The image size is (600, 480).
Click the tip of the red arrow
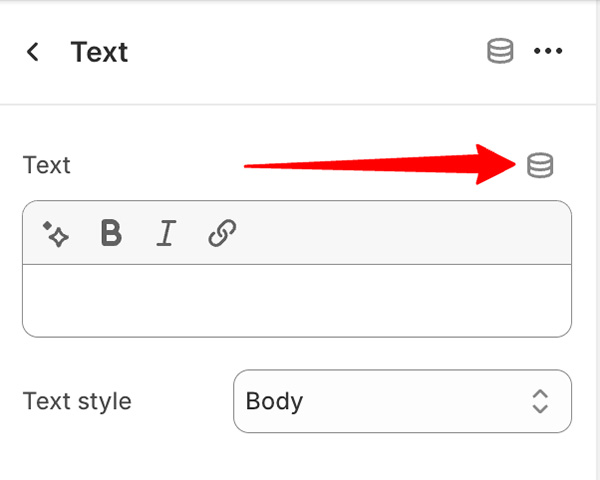[x=514, y=164]
